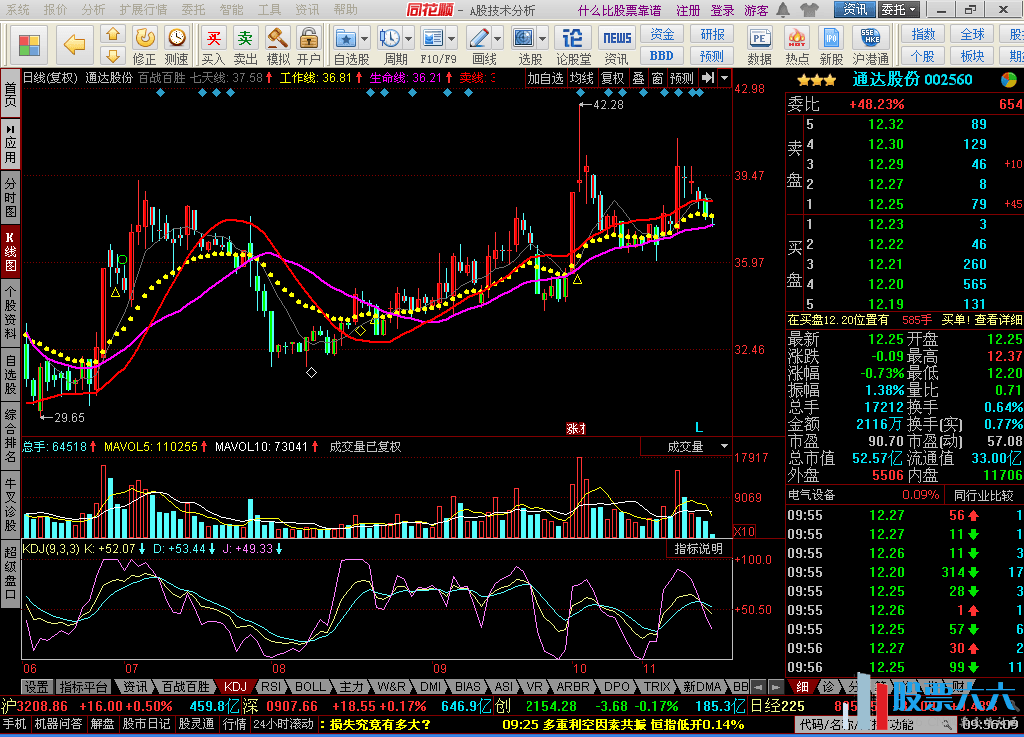
Task: Click the HOT 热点 flame icon
Action: coord(796,39)
